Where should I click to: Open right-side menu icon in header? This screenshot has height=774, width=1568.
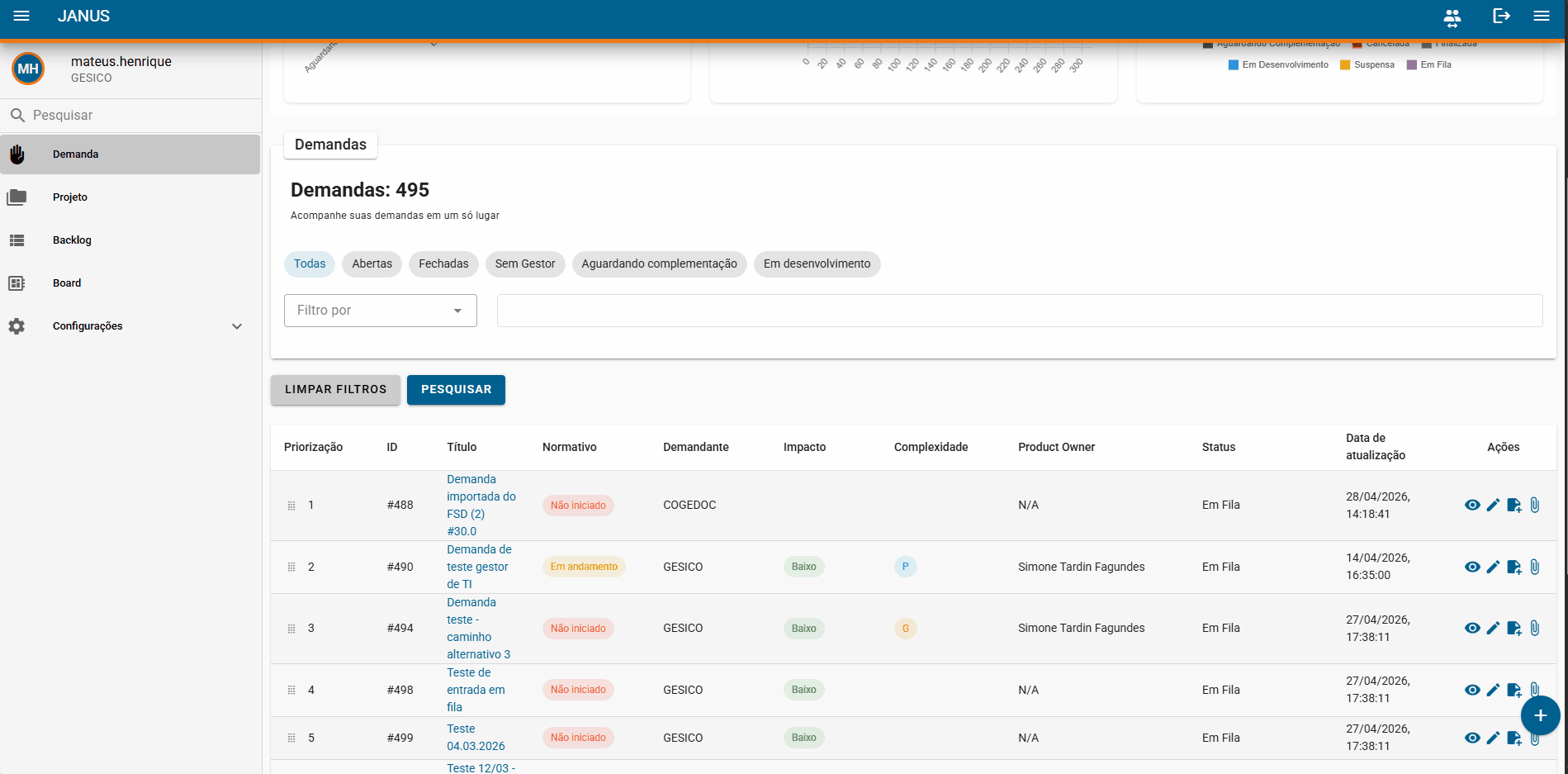[x=1542, y=16]
